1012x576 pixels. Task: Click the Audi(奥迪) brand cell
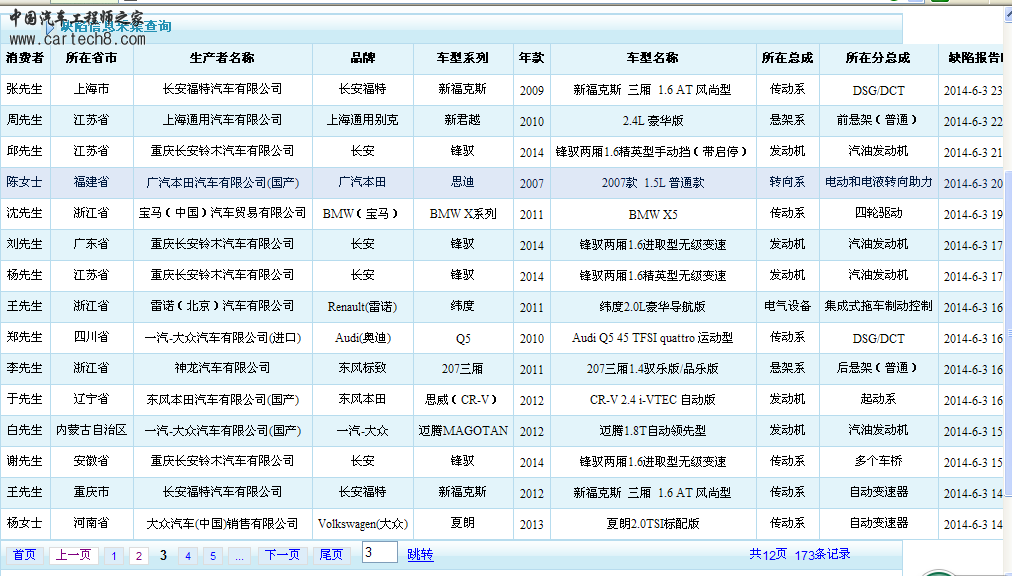point(363,338)
